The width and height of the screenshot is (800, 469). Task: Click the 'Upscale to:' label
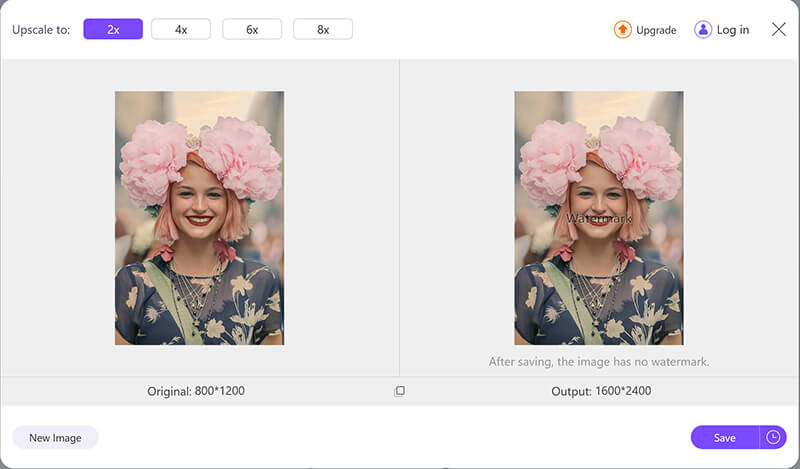(x=41, y=30)
